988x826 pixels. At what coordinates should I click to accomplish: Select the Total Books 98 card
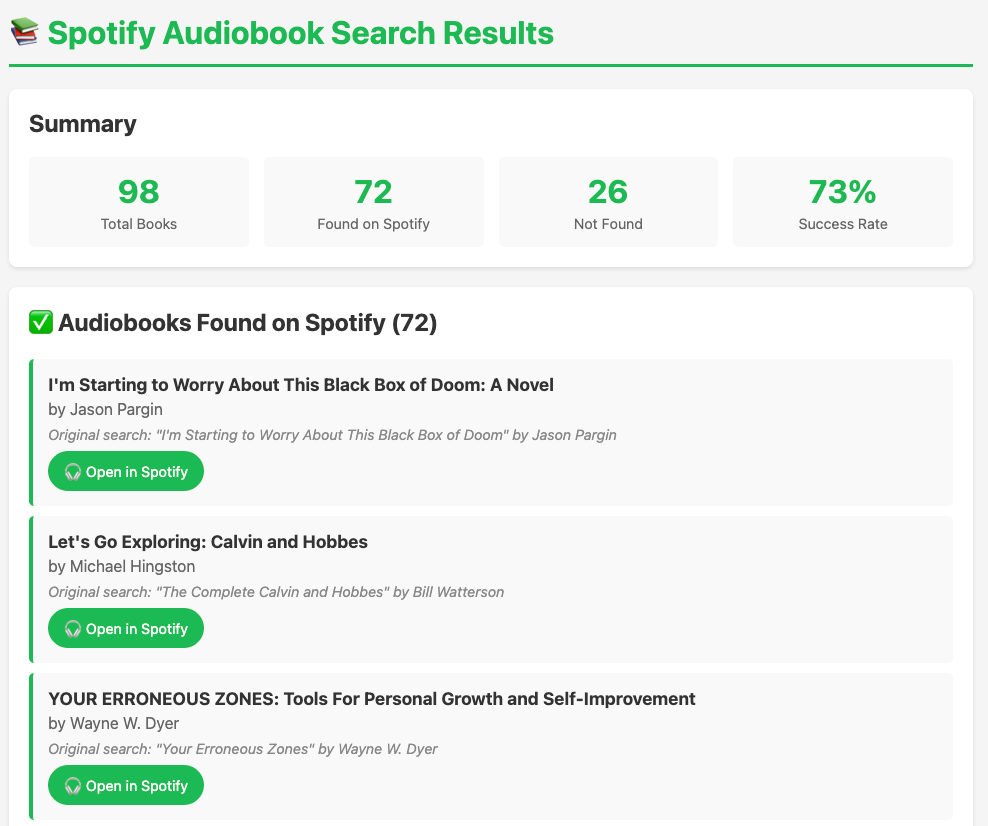[x=139, y=202]
